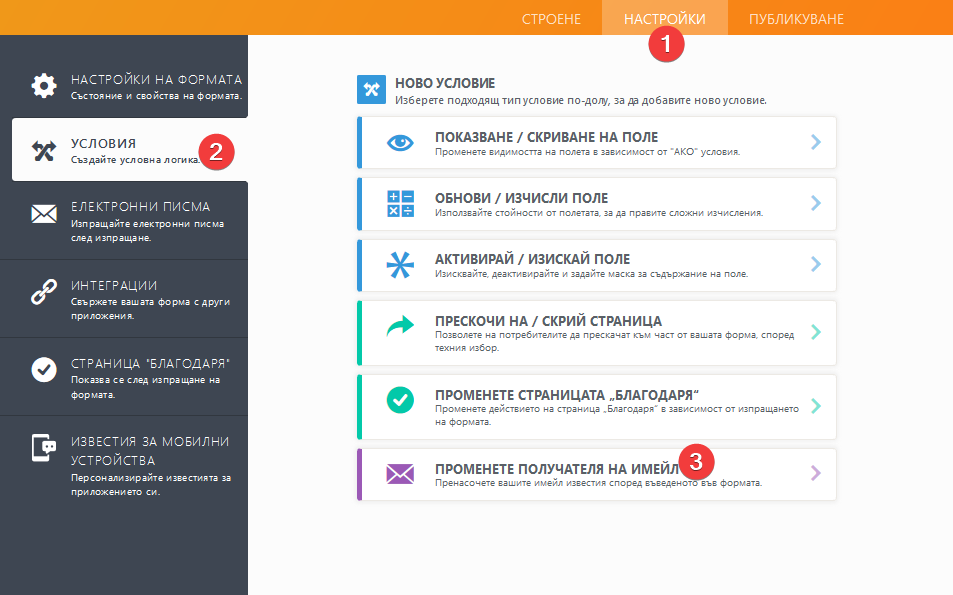953x595 pixels.
Task: Open chevron on Променете получателя на имейл
Action: [x=816, y=474]
